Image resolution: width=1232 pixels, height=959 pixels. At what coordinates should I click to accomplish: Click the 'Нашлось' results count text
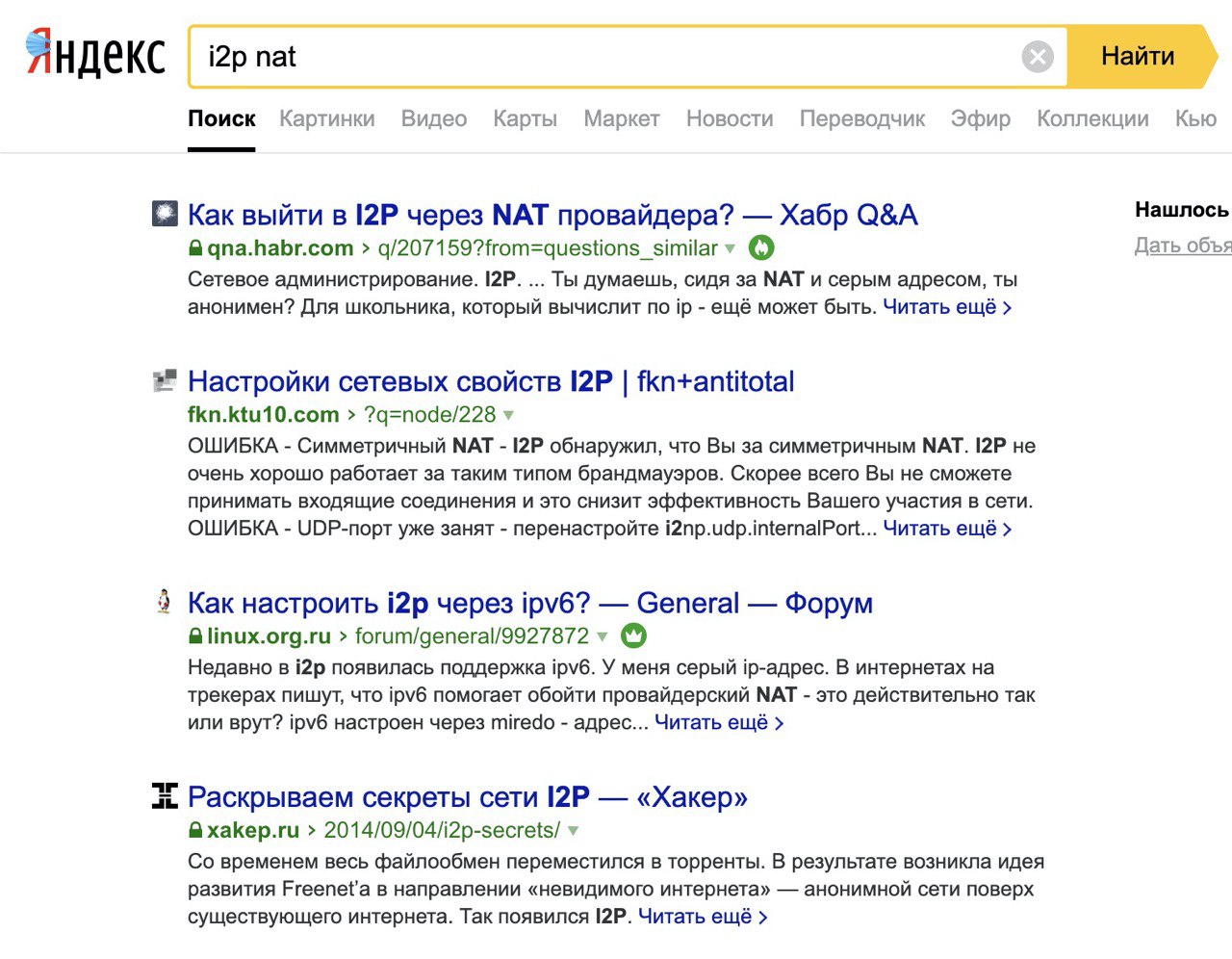click(x=1183, y=210)
